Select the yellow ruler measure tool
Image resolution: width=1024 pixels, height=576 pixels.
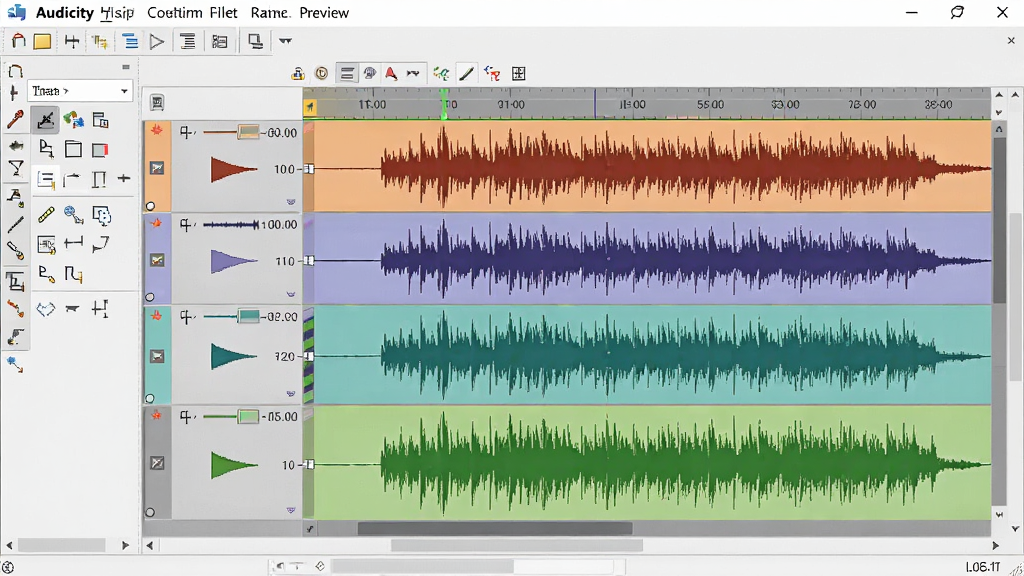46,215
